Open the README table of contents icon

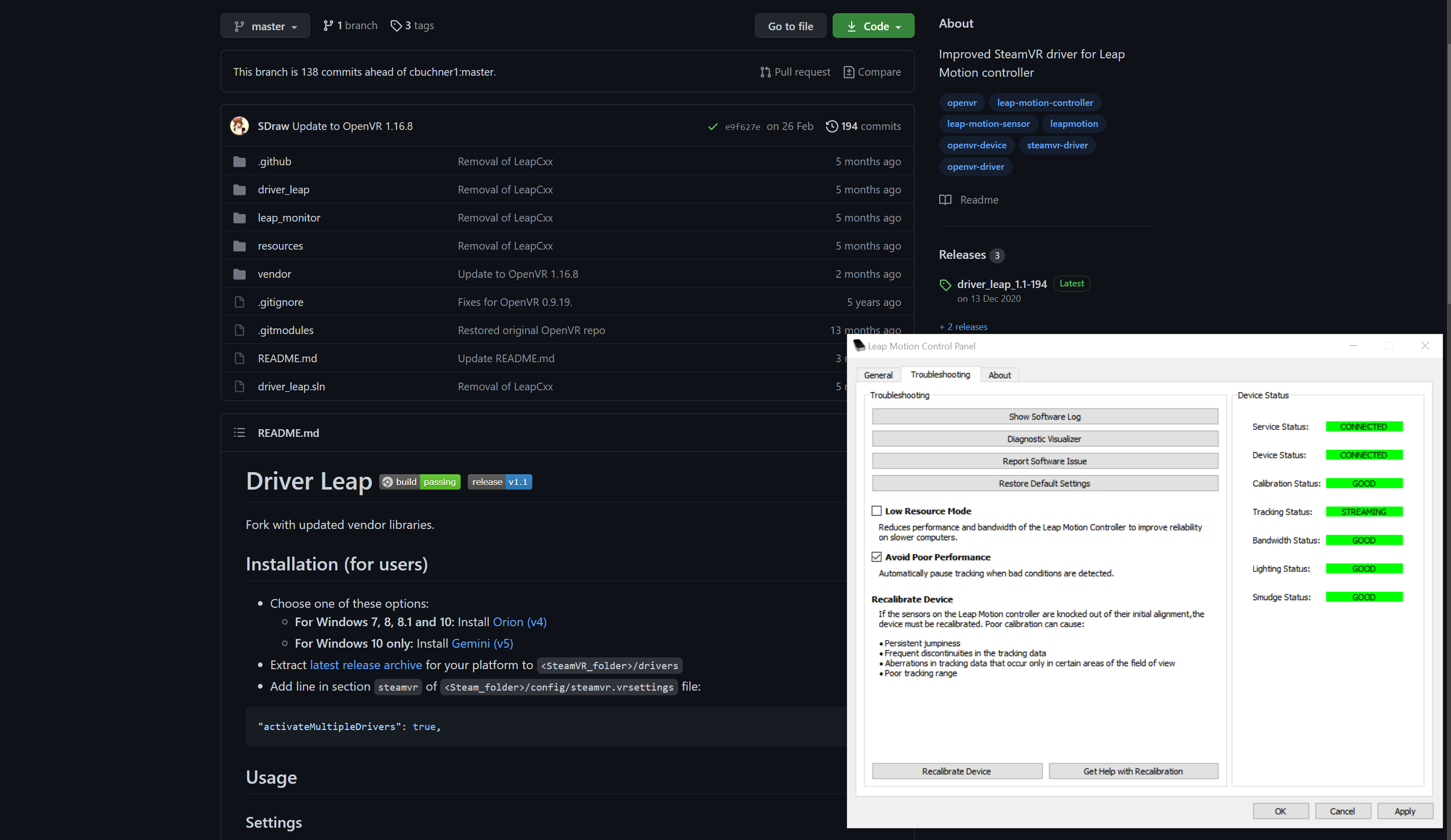pos(240,433)
